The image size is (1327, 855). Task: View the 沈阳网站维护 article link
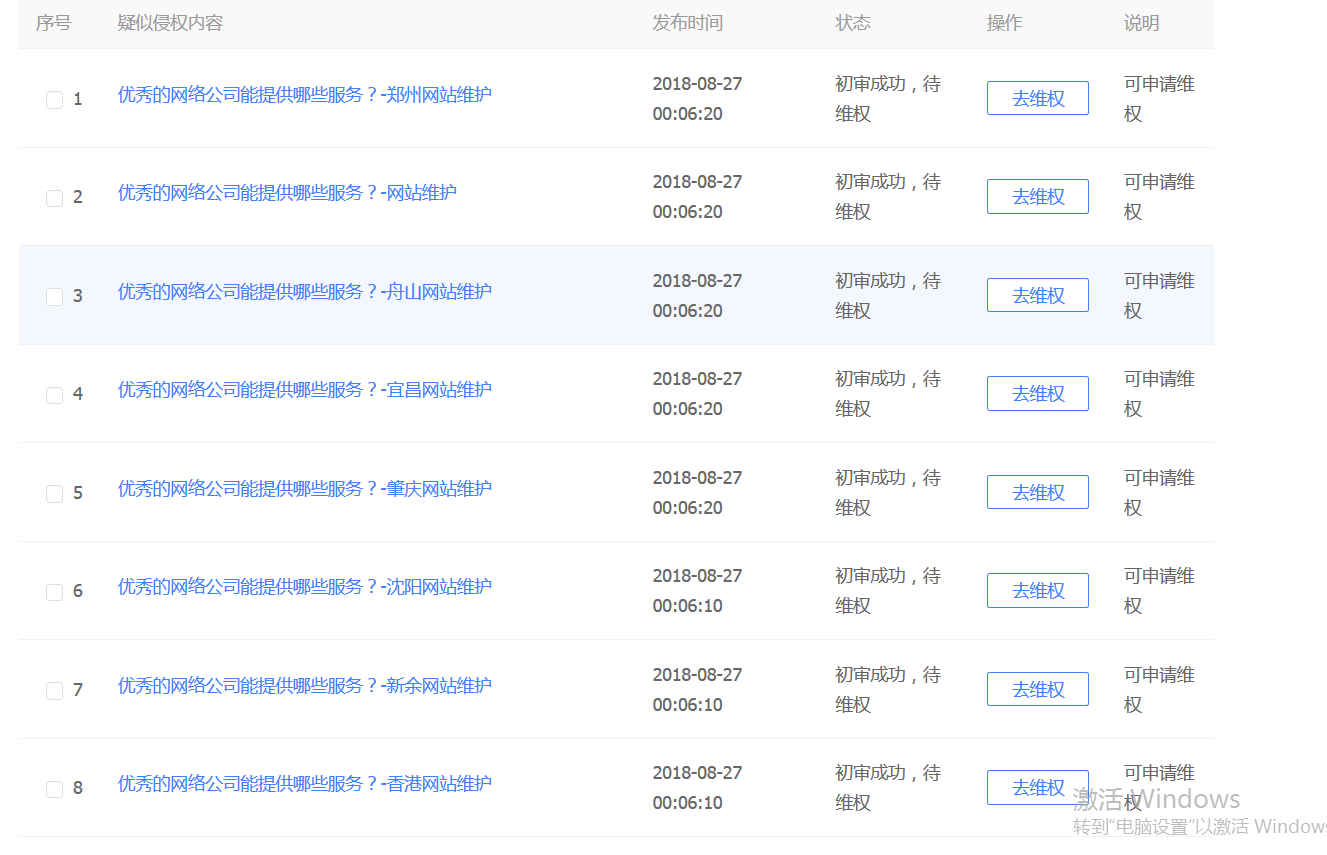[304, 587]
